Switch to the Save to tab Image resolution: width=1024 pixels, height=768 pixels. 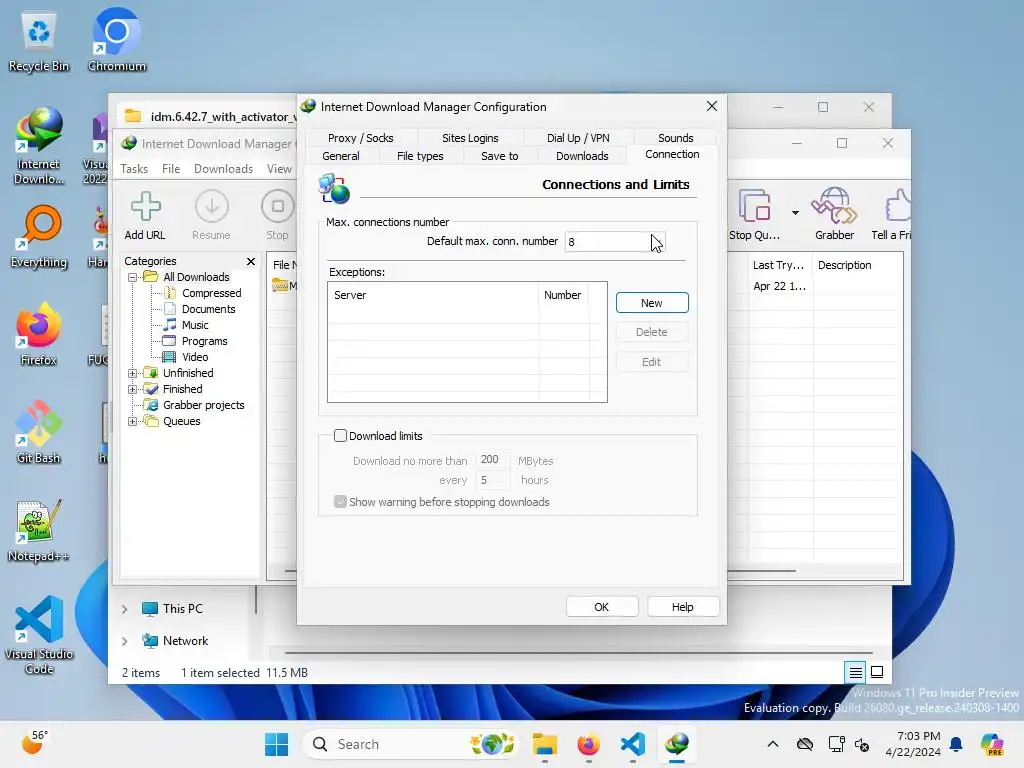500,156
